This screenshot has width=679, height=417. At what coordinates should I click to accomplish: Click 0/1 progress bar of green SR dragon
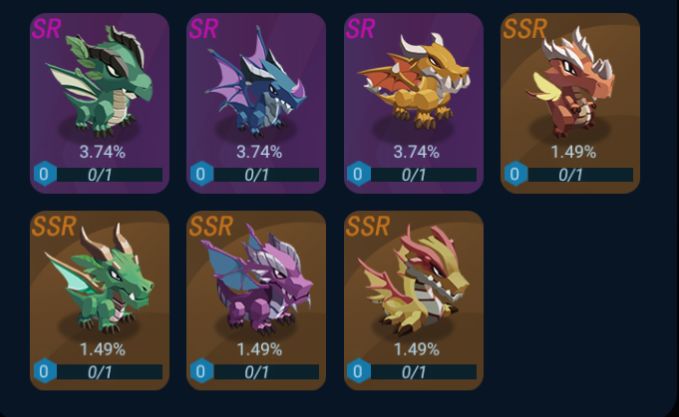click(108, 175)
